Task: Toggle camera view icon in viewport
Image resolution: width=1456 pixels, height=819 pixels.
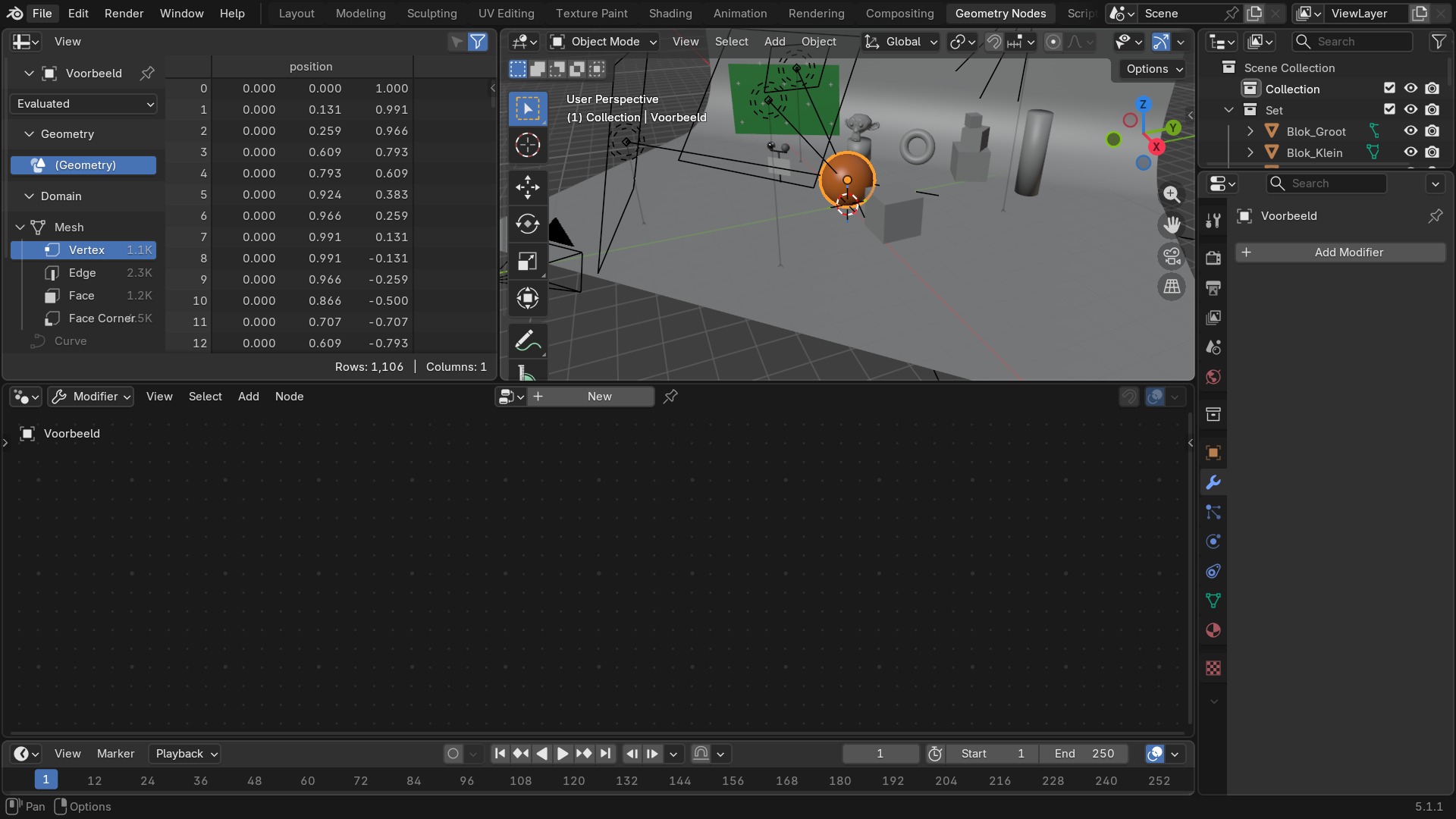Action: click(1172, 256)
